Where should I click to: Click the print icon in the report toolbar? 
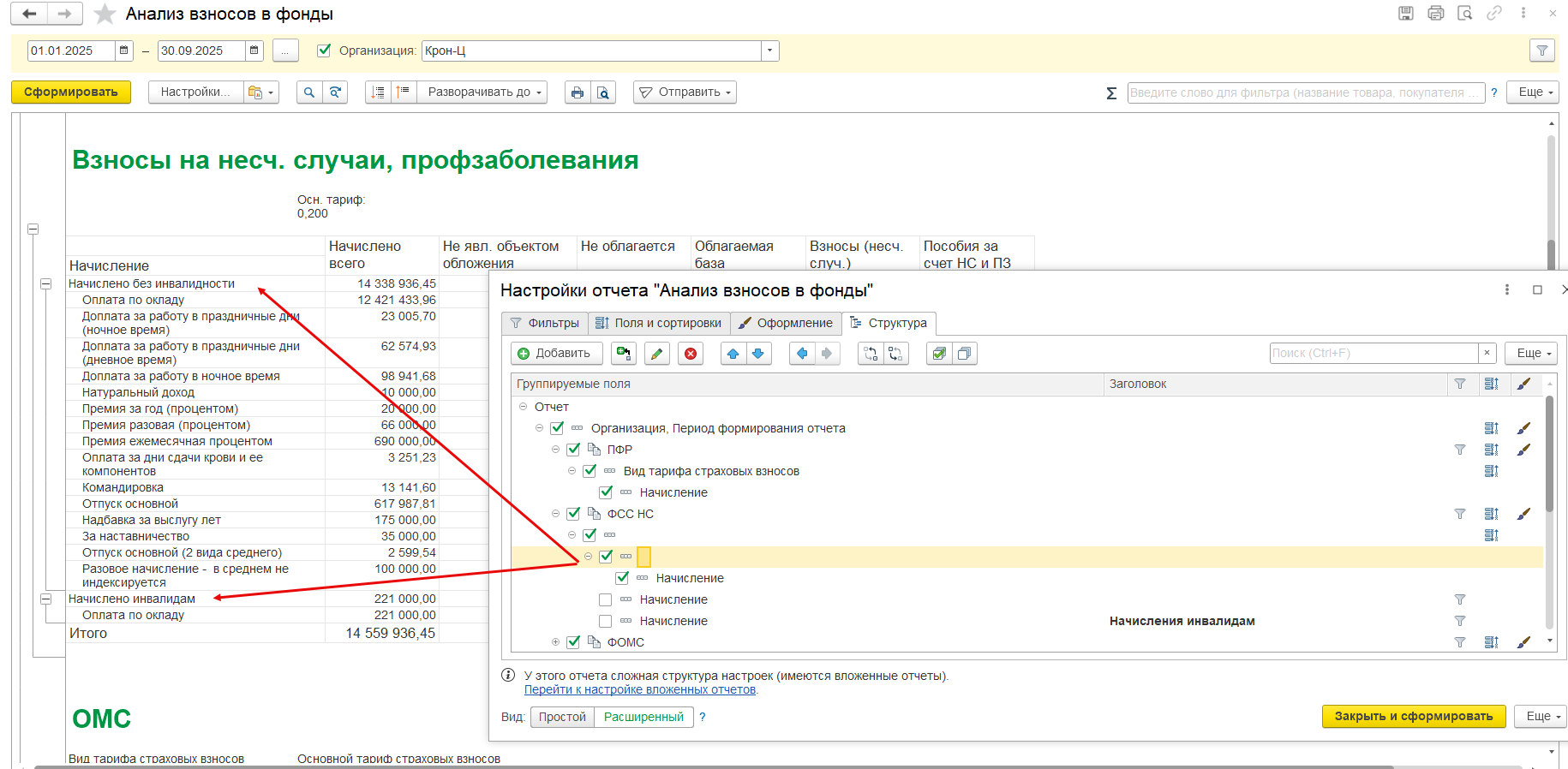coord(578,92)
